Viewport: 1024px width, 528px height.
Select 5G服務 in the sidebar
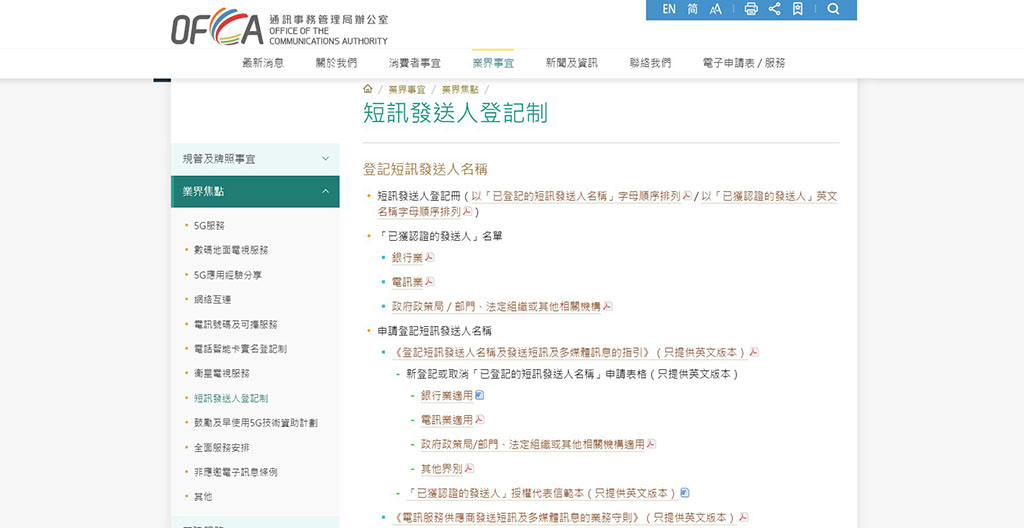209,226
